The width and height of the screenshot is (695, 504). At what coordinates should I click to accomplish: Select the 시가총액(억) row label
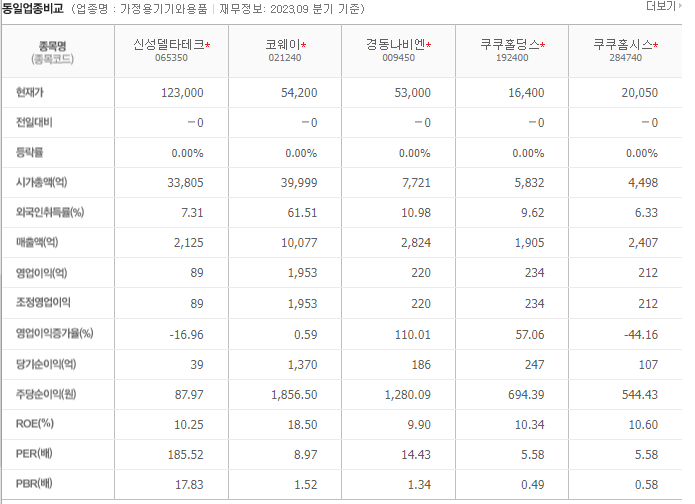coord(41,182)
